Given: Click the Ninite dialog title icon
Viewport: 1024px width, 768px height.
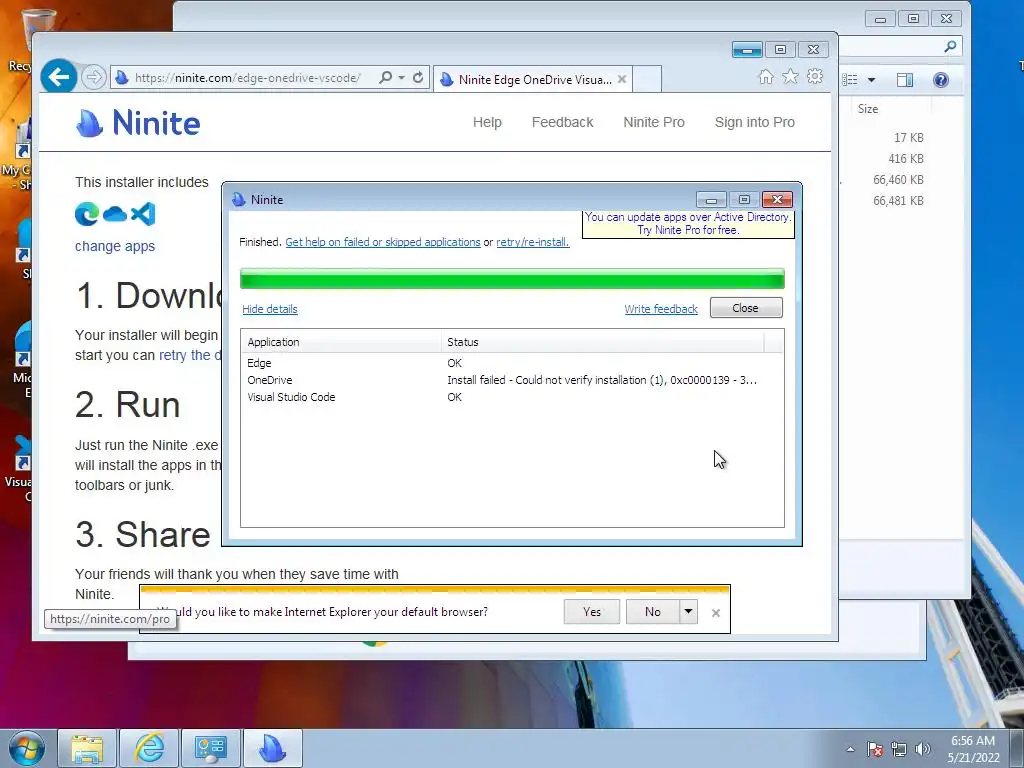Looking at the screenshot, I should pos(238,200).
